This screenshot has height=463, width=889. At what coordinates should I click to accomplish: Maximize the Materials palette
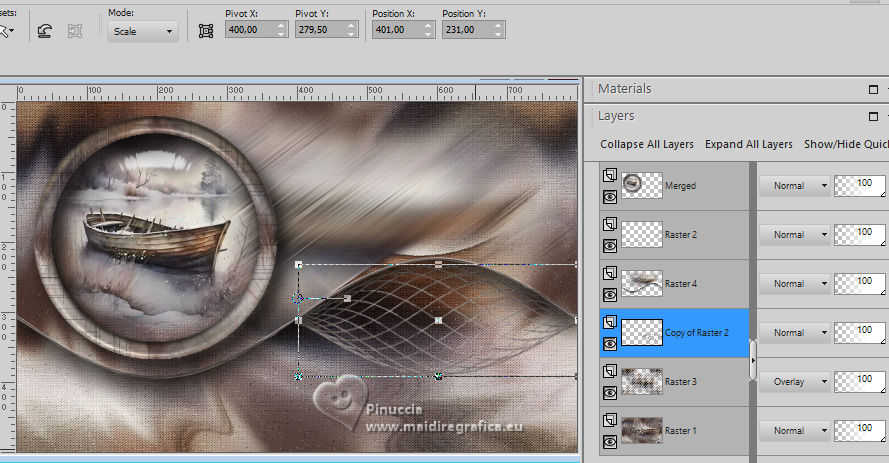click(873, 89)
